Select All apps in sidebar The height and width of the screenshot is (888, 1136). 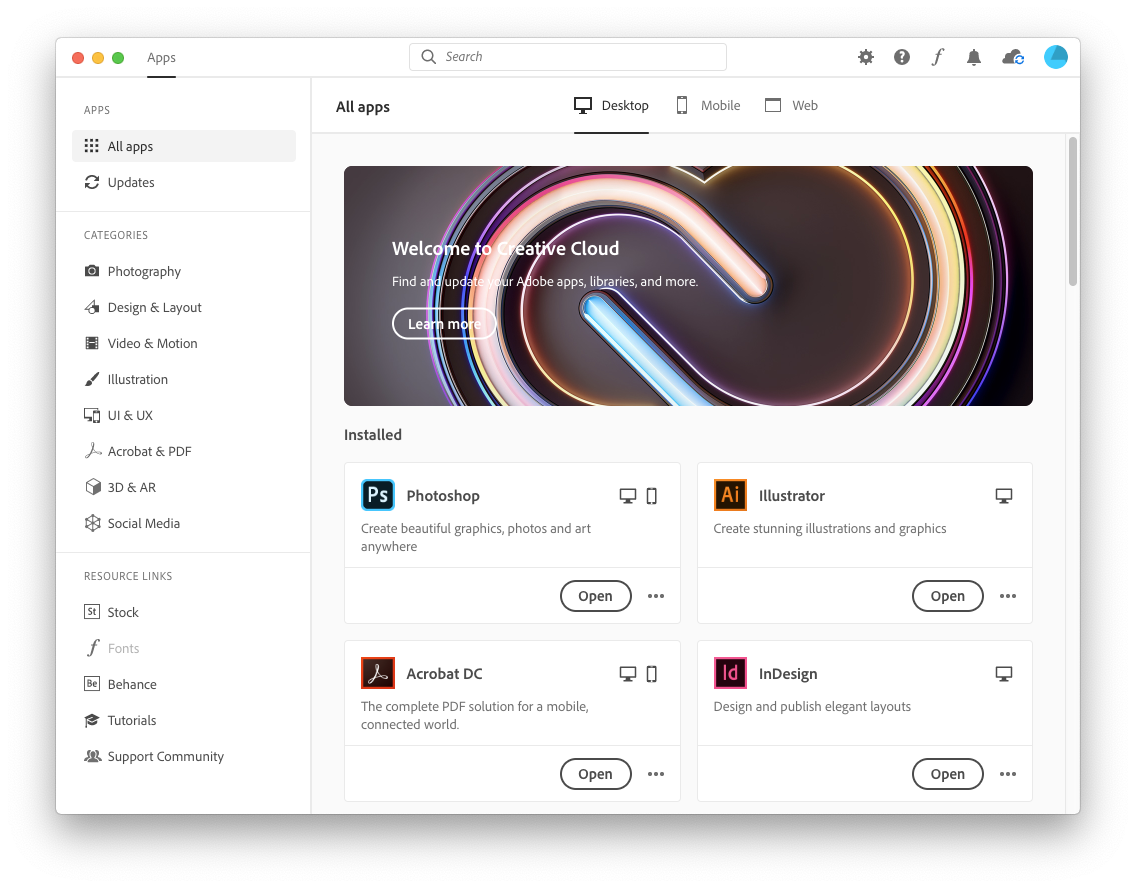184,146
